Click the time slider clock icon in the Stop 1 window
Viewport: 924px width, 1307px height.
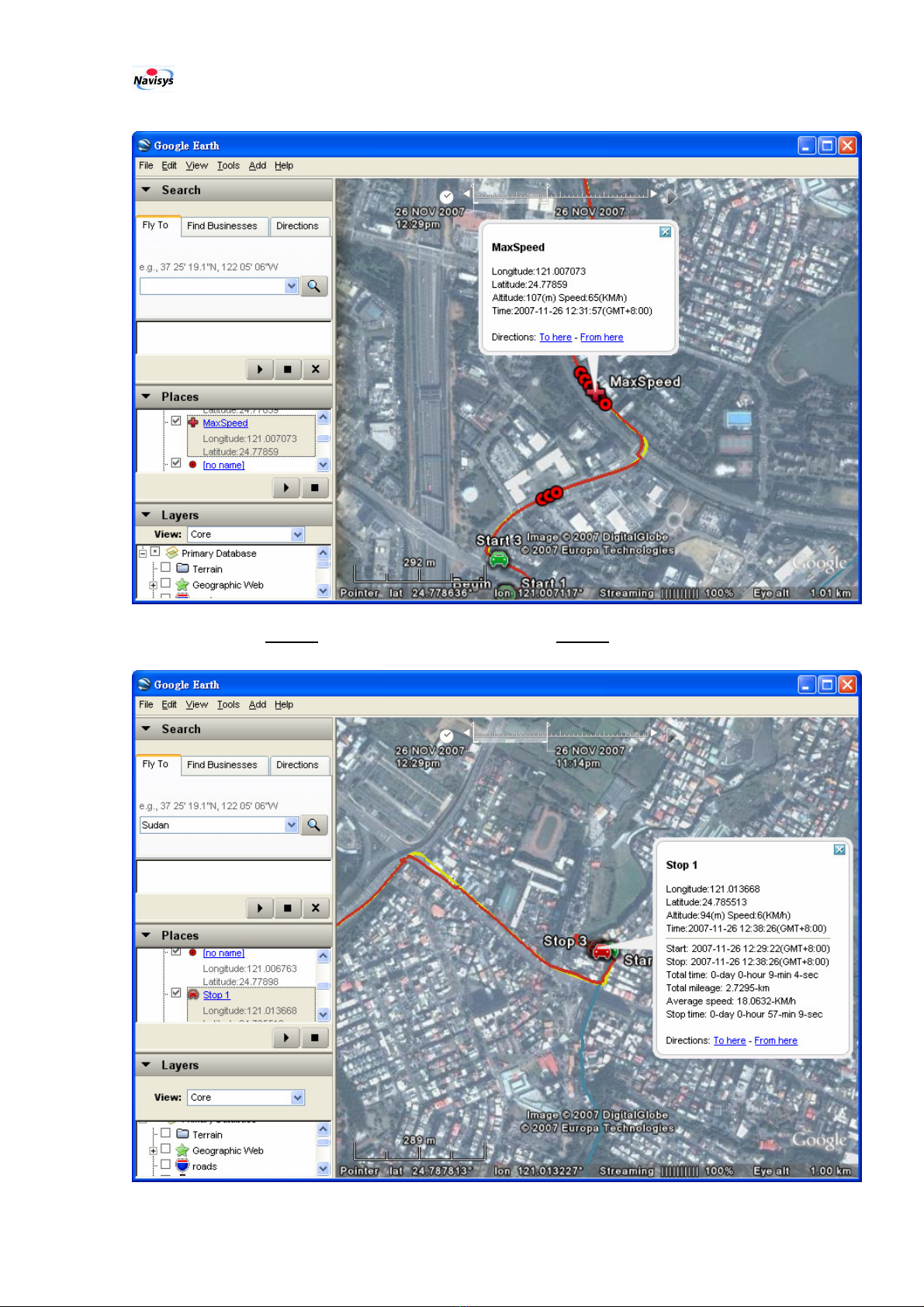(446, 735)
